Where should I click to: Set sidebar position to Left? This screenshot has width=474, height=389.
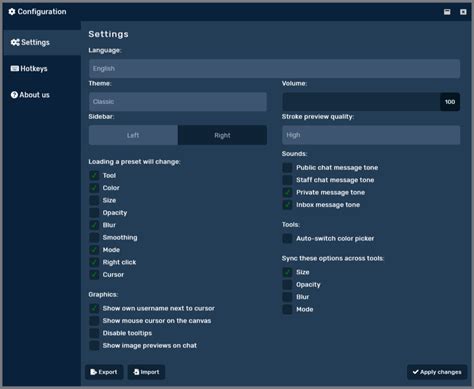pos(133,135)
